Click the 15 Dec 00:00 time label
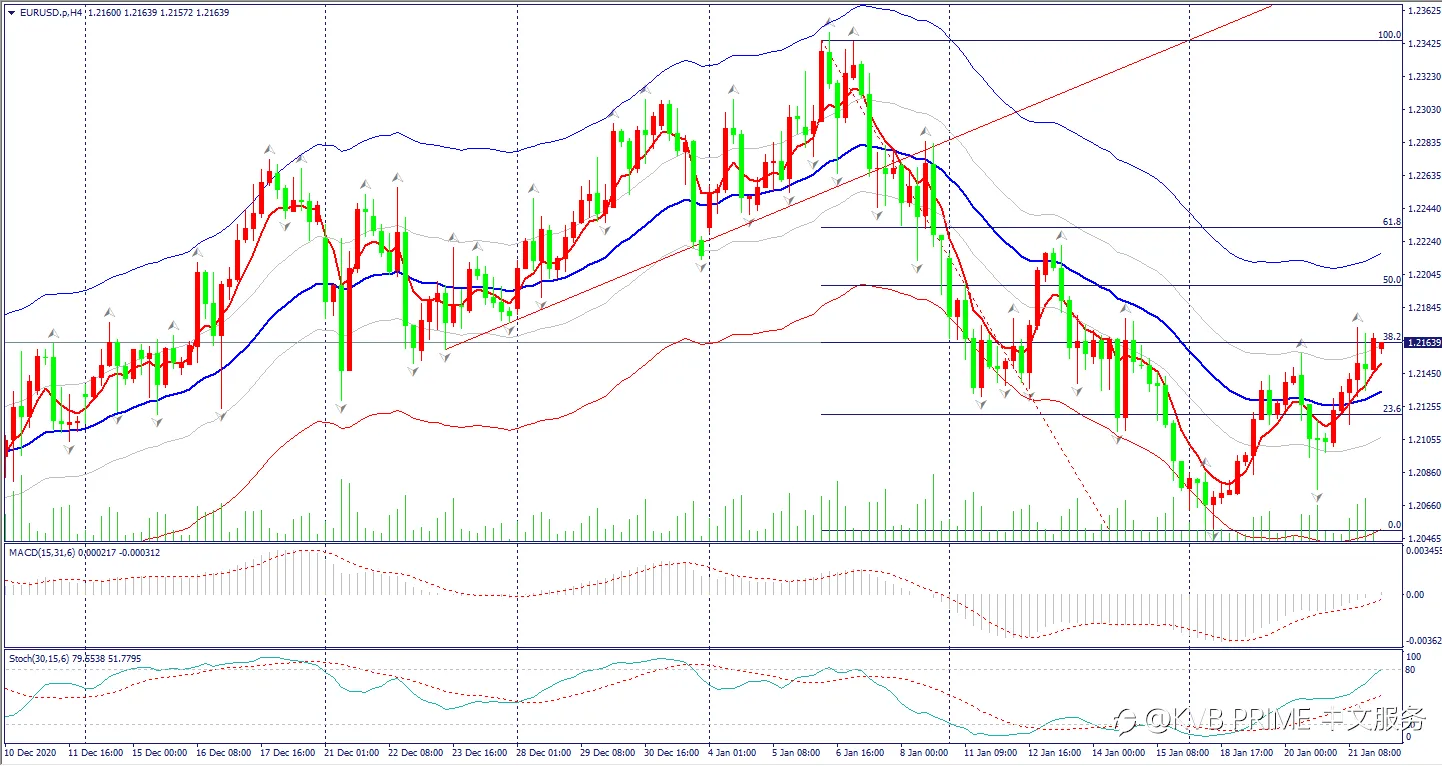Image resolution: width=1442 pixels, height=766 pixels. click(x=161, y=751)
